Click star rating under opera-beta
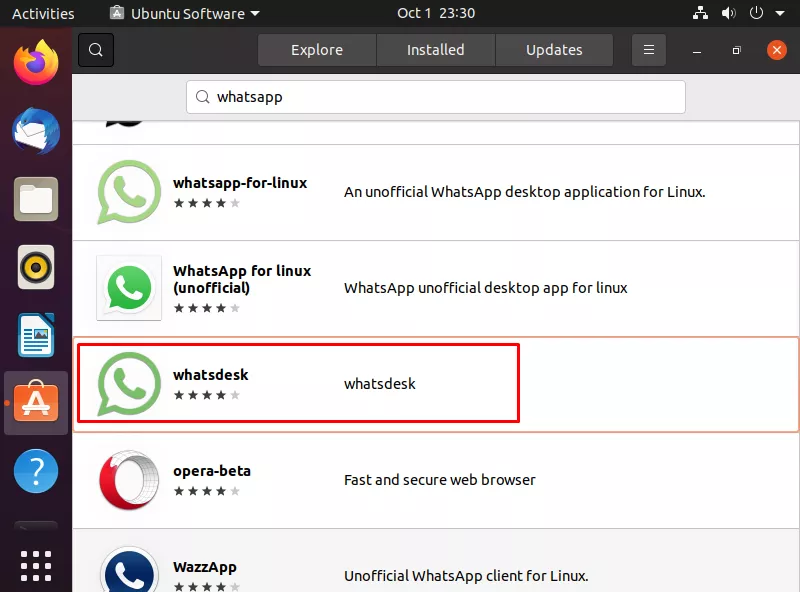The image size is (800, 592). click(x=207, y=491)
